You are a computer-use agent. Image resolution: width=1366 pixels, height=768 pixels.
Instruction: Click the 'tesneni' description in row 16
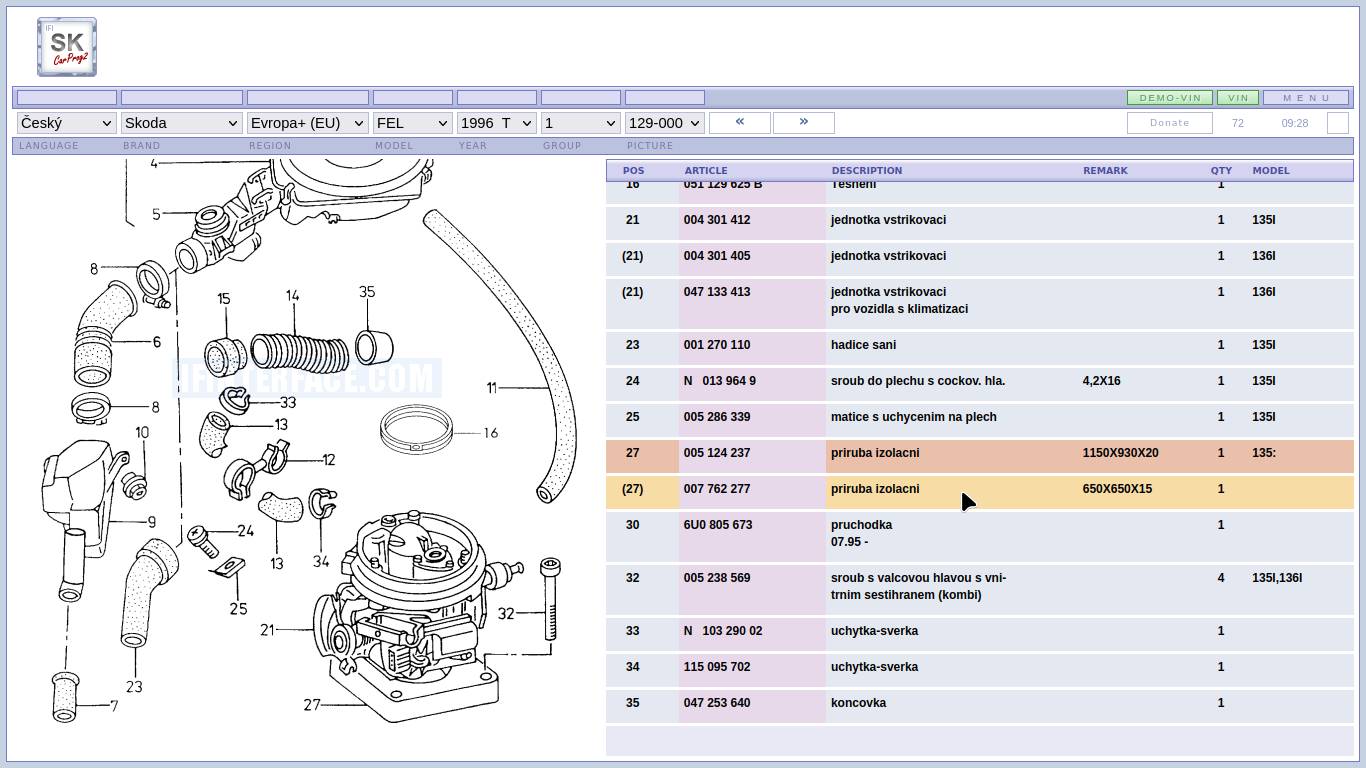click(x=854, y=184)
